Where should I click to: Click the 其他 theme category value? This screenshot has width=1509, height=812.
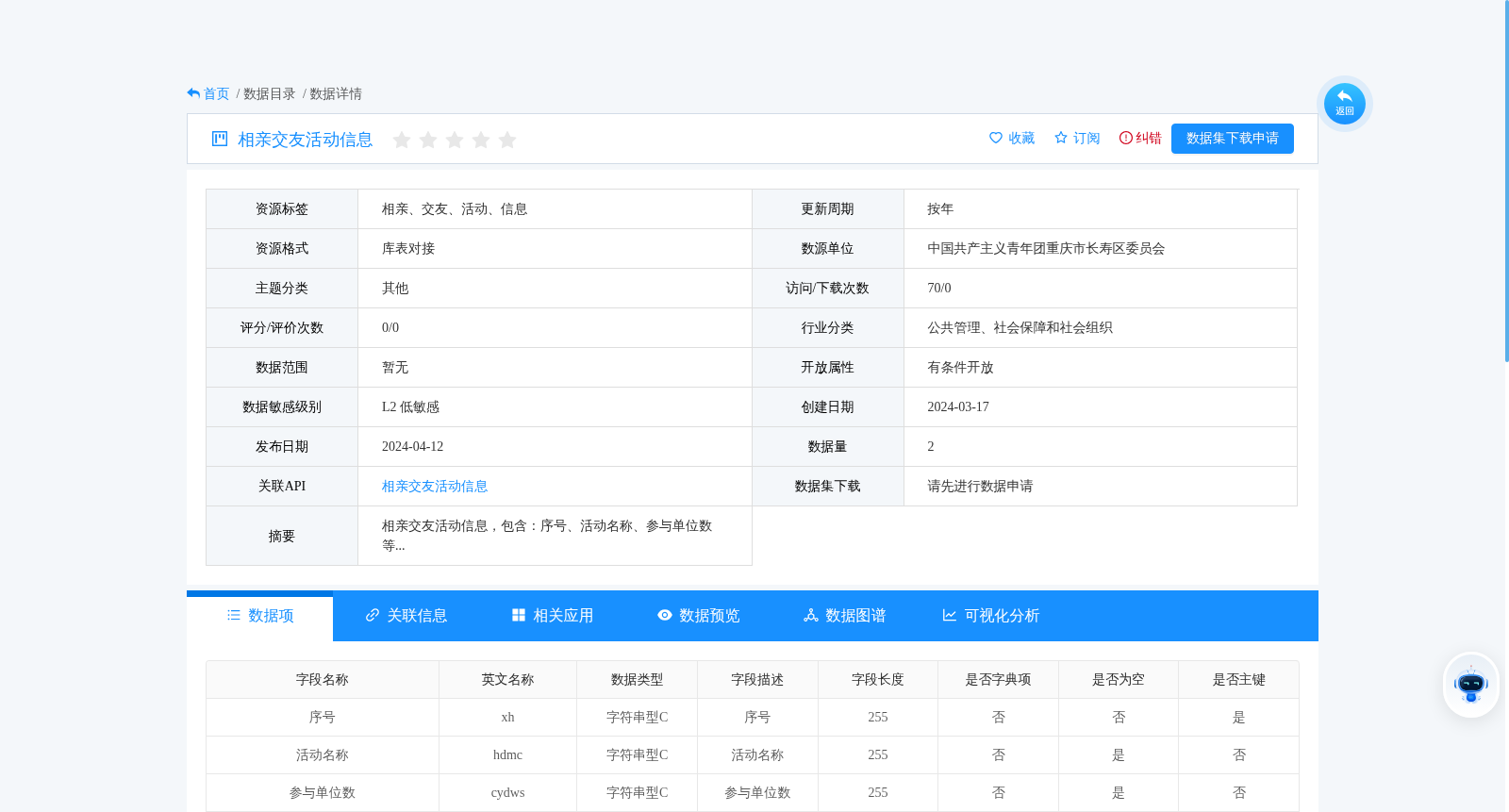click(x=395, y=288)
